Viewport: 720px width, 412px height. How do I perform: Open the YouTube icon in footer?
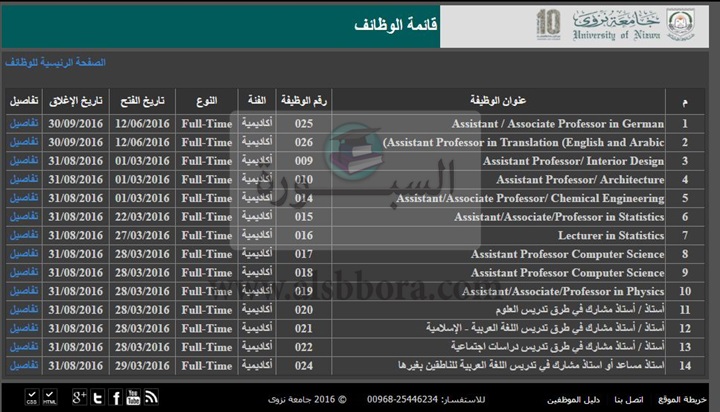133,397
